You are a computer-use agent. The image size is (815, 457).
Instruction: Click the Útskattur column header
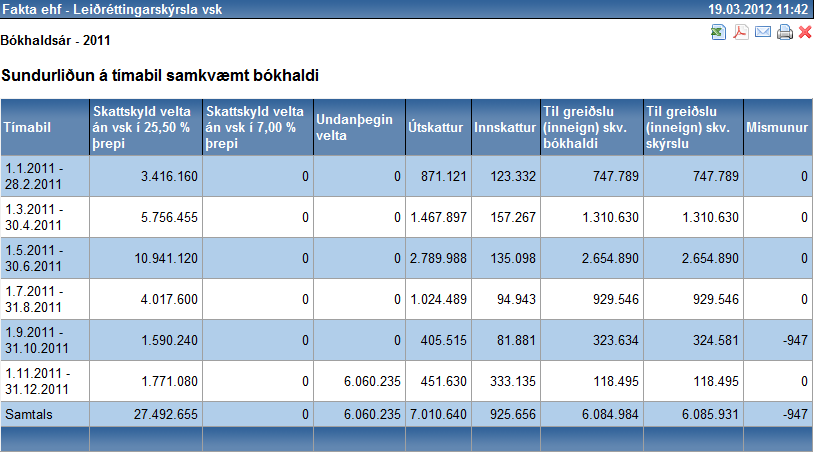(x=433, y=128)
